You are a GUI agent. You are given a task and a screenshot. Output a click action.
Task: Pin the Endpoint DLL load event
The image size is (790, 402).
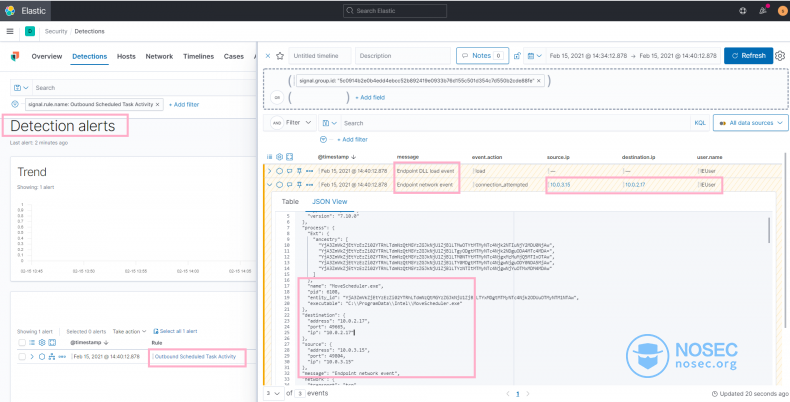click(299, 171)
